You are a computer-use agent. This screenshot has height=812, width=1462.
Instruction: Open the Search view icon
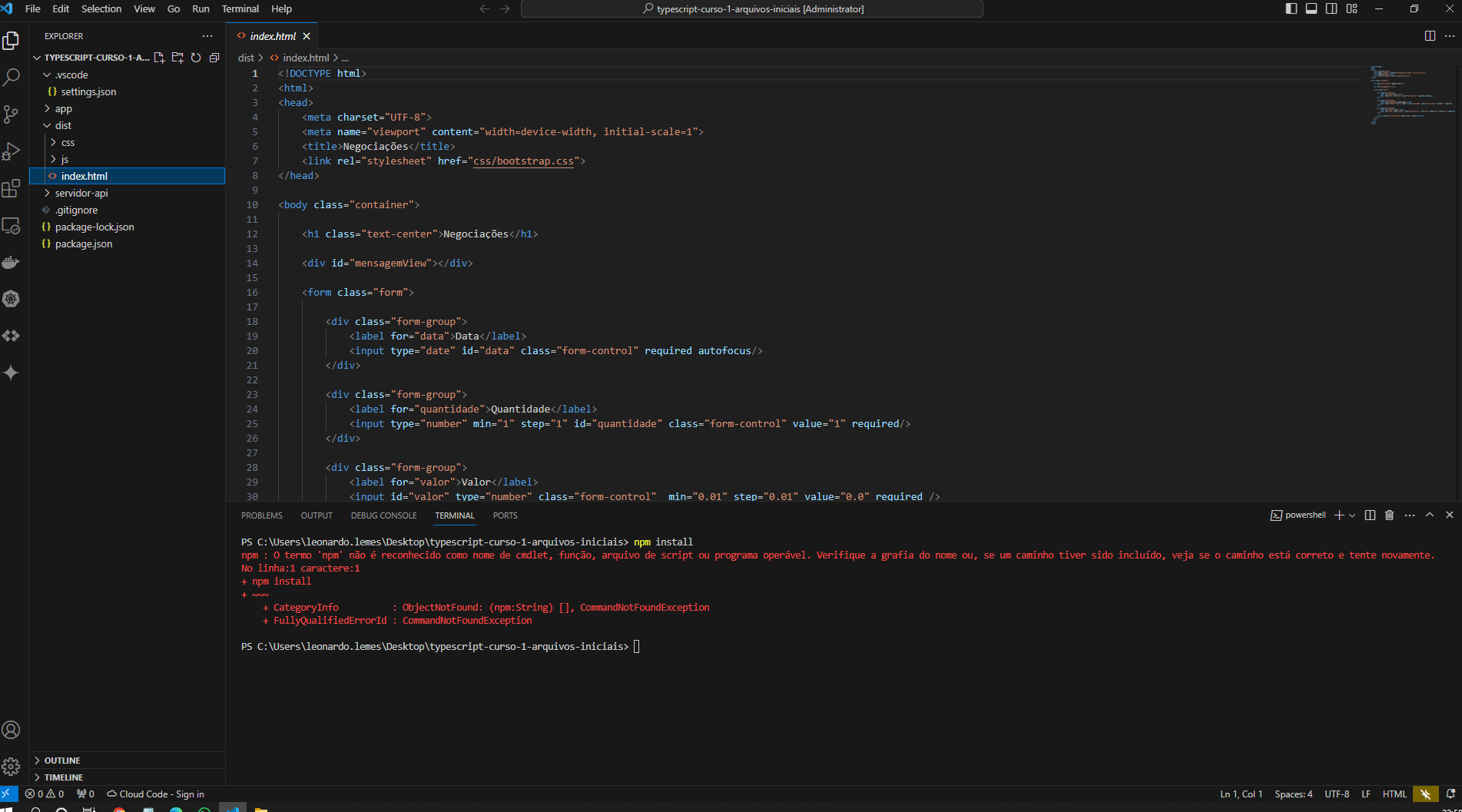tap(12, 77)
